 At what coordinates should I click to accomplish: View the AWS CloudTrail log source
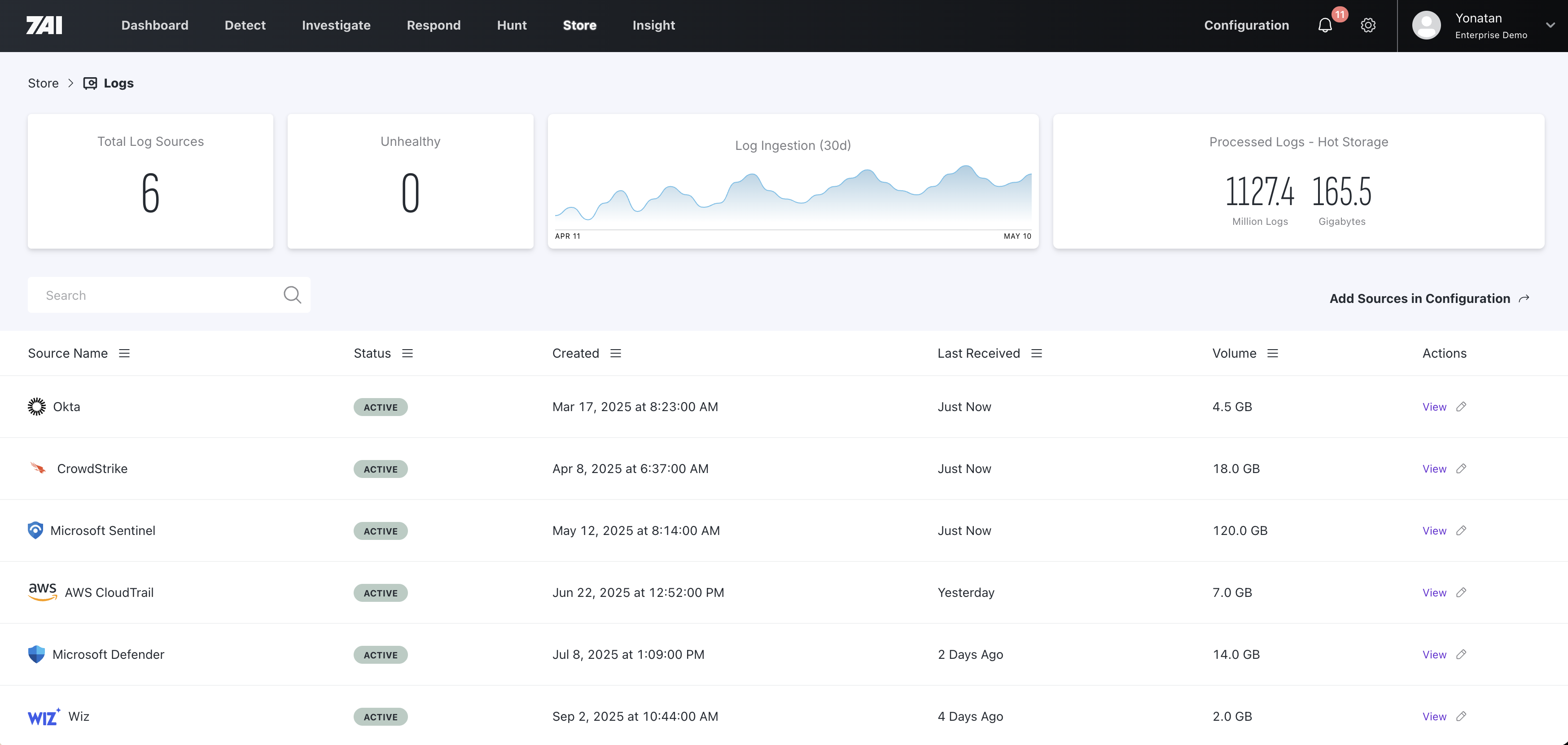point(1434,592)
